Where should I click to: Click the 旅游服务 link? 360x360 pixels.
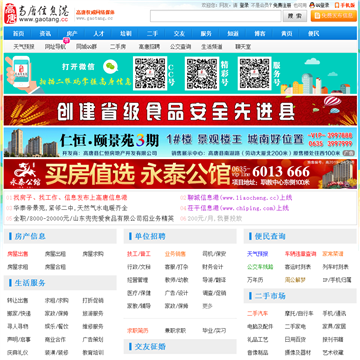click(93, 314)
